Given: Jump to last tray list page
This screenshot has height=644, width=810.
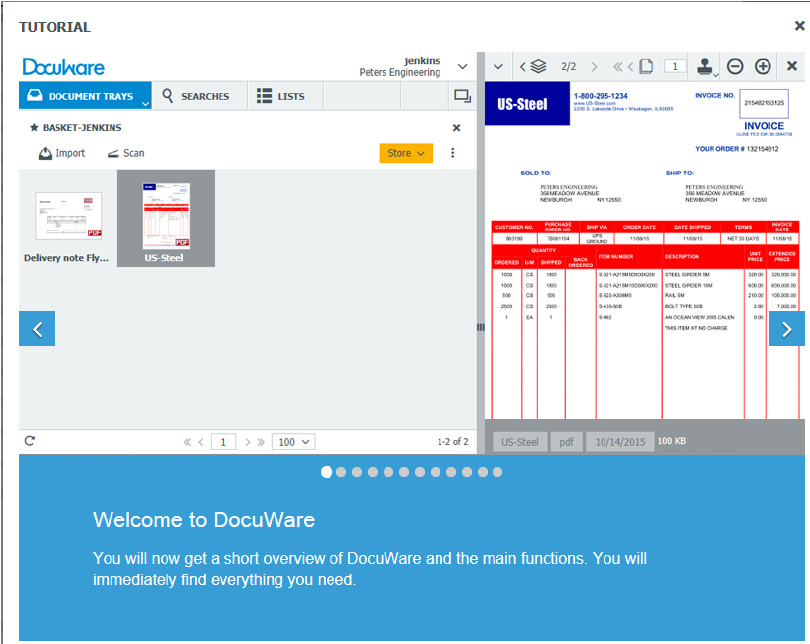Looking at the screenshot, I should tap(261, 442).
